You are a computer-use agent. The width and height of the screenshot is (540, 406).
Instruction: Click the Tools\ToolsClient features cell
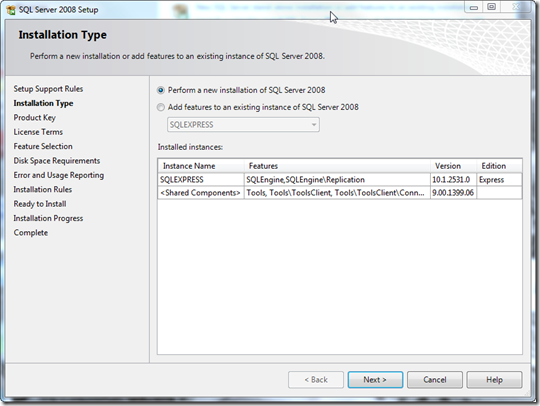pos(337,193)
